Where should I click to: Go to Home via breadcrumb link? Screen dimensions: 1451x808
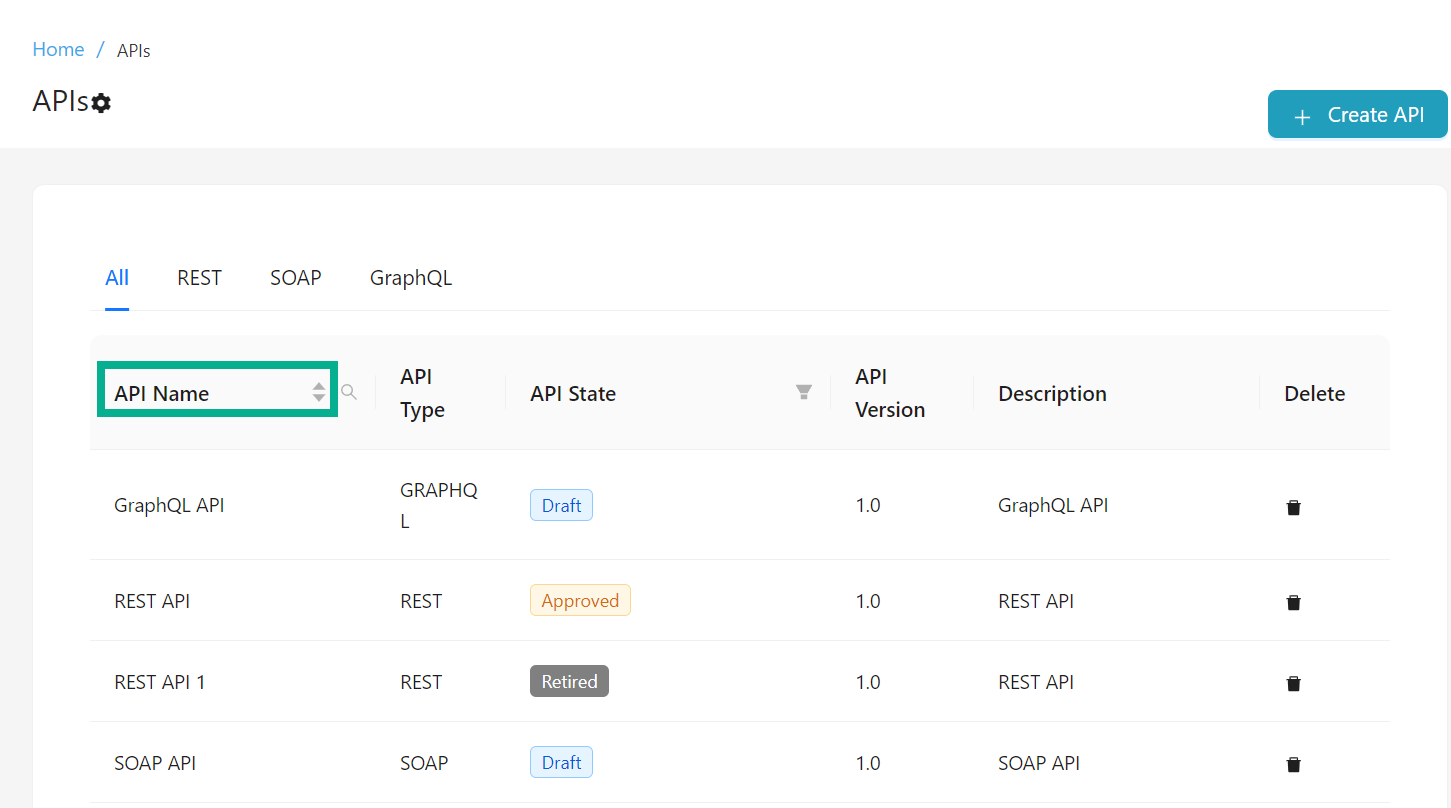(x=58, y=49)
